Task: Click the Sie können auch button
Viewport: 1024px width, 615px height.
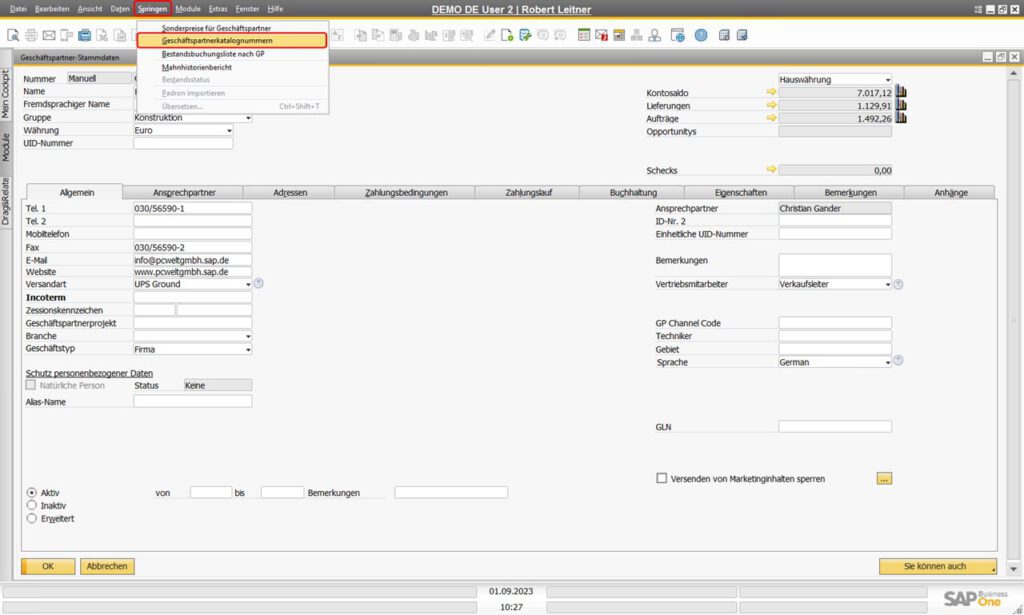Action: pyautogui.click(x=937, y=566)
